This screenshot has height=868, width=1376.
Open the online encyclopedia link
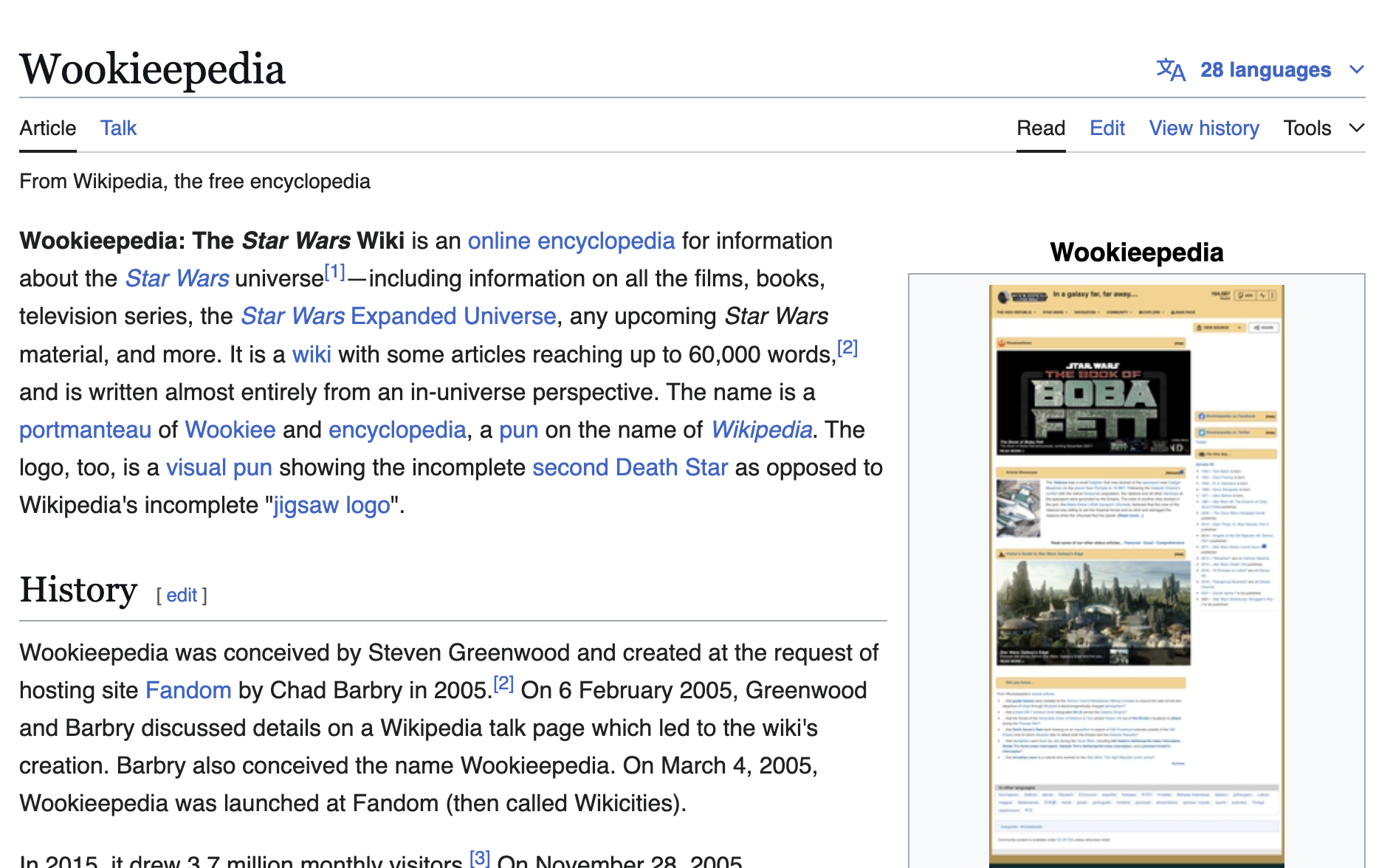[x=571, y=241]
